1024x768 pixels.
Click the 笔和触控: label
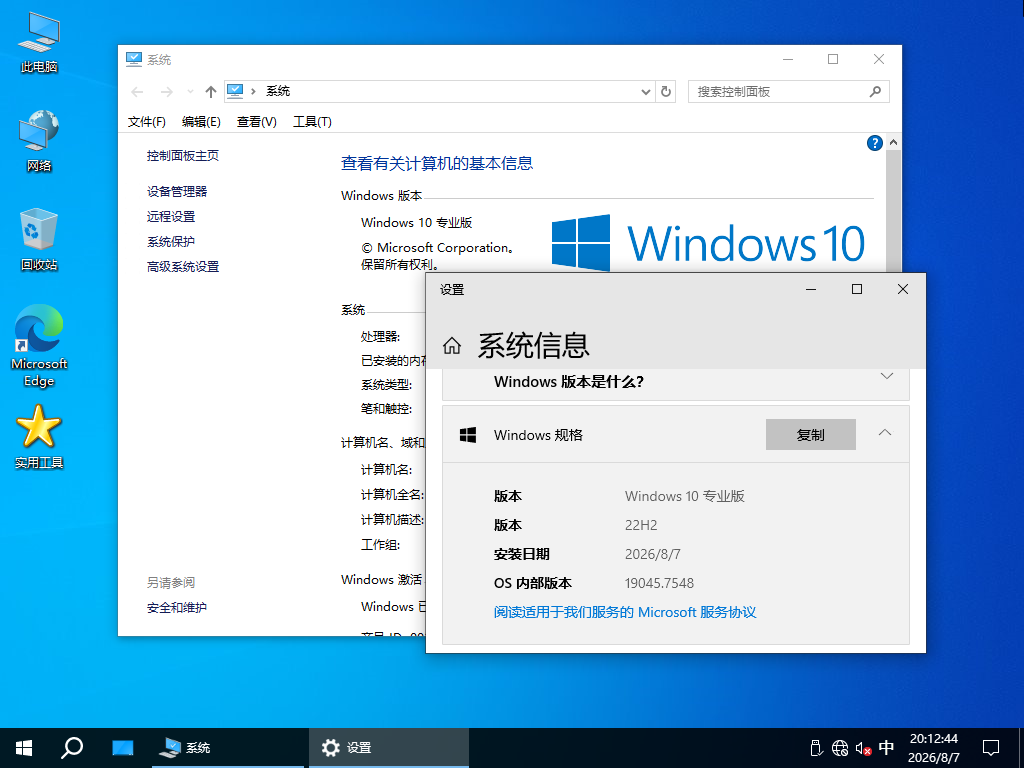(386, 409)
